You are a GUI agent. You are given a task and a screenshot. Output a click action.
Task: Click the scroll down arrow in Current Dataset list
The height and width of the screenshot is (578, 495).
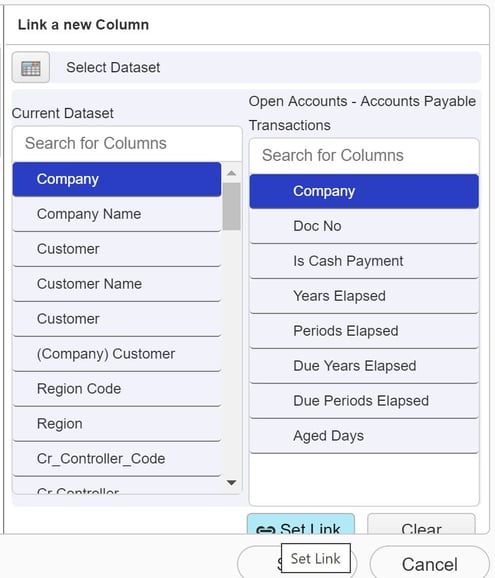tap(231, 483)
